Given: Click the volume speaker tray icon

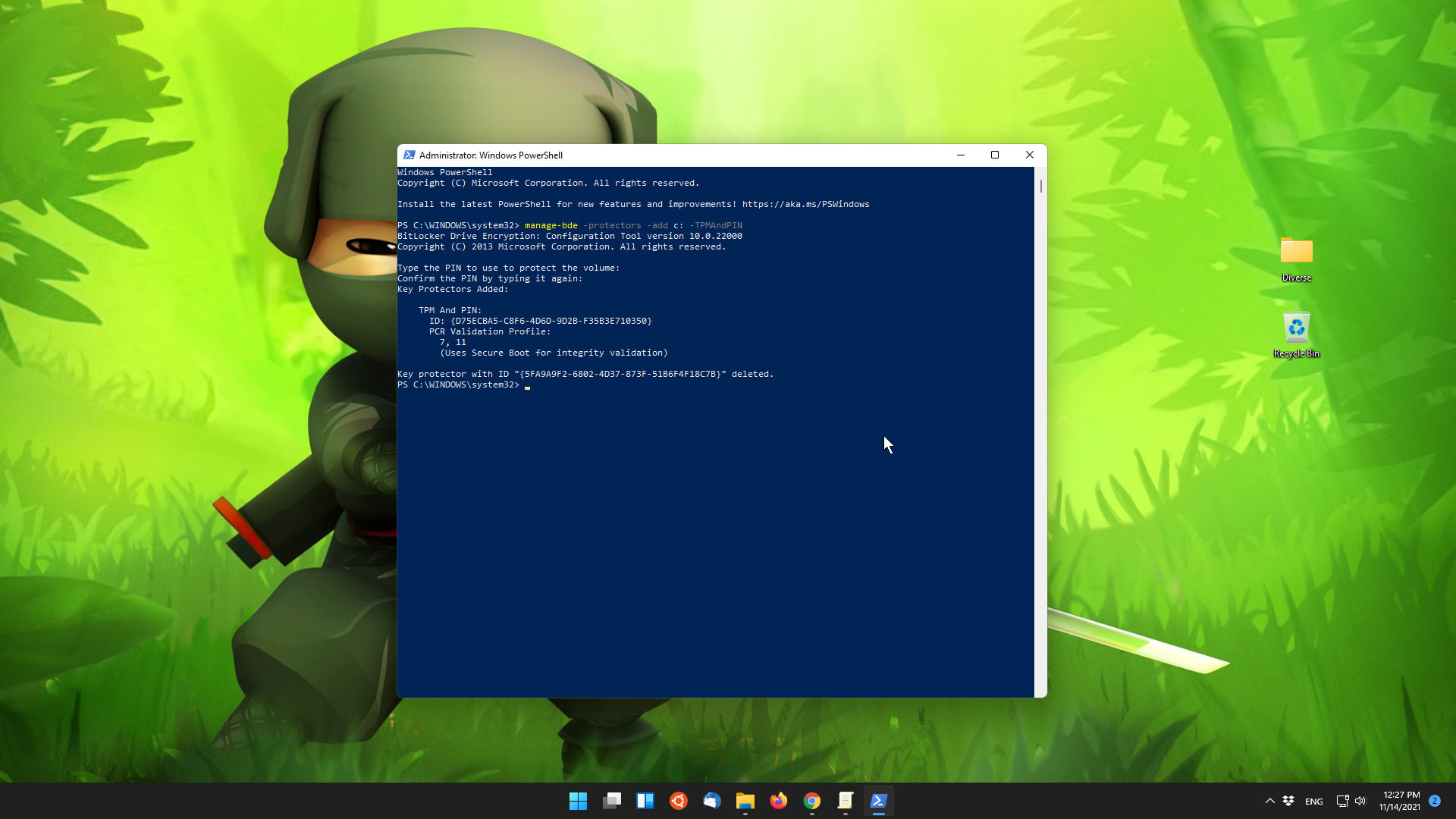Looking at the screenshot, I should 1360,801.
